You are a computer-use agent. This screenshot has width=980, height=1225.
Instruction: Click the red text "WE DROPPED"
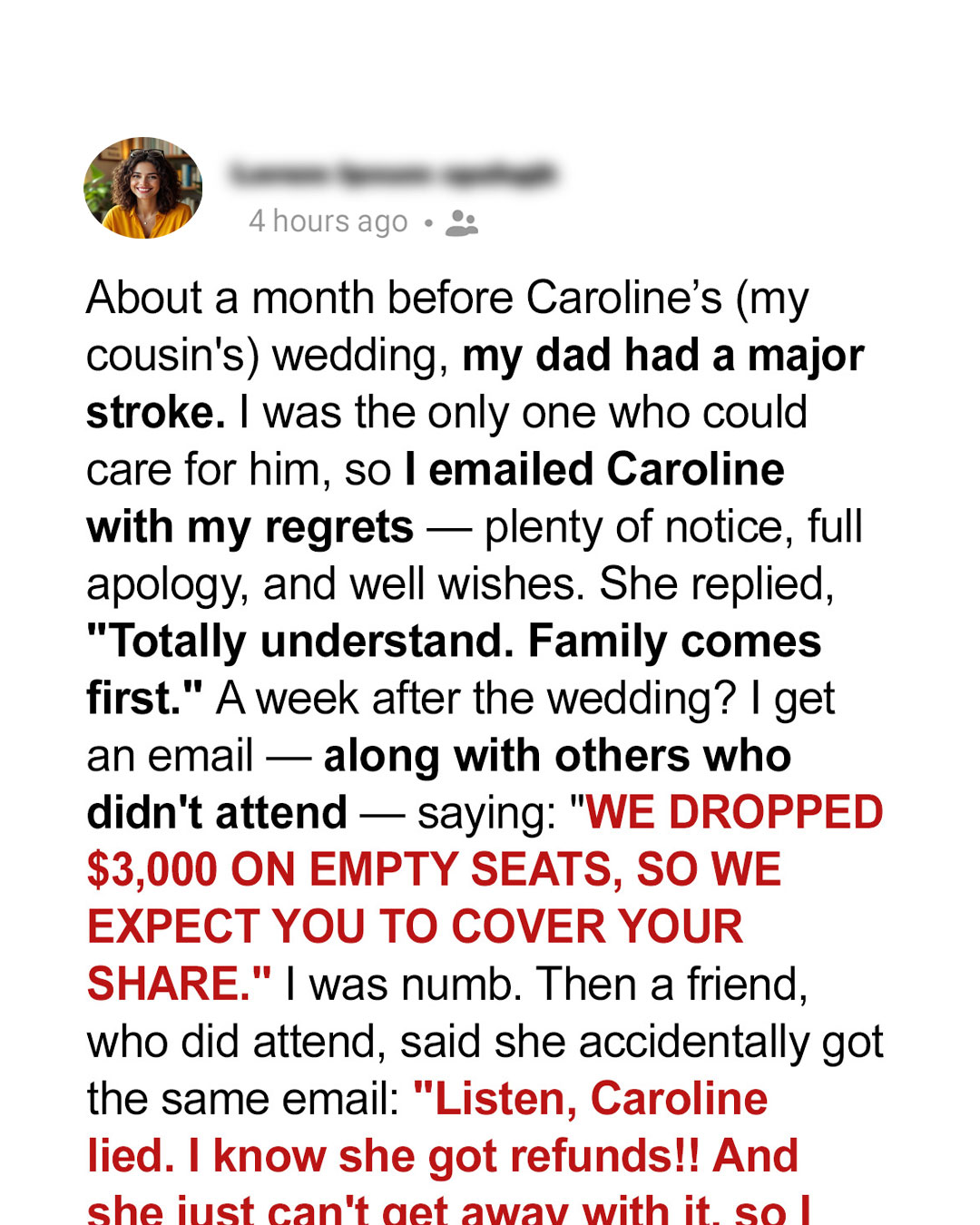pyautogui.click(x=735, y=812)
